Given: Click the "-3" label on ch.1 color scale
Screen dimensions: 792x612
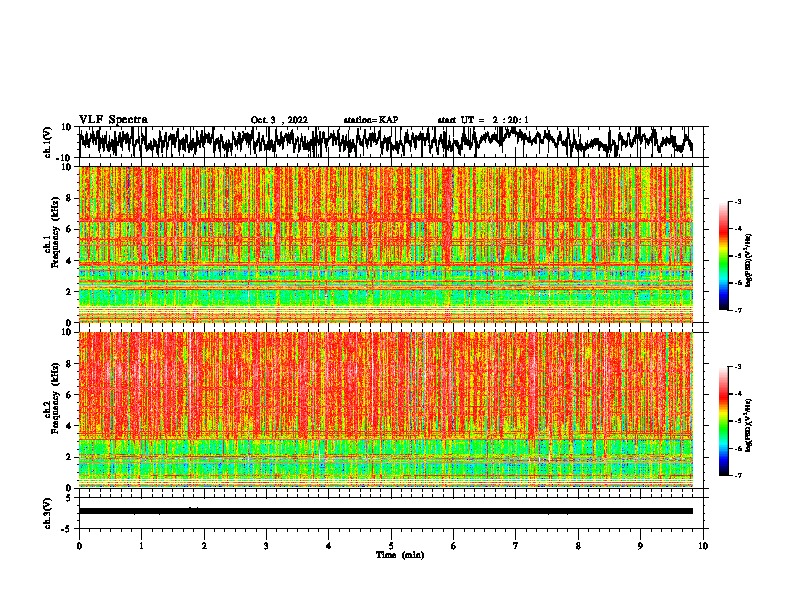Looking at the screenshot, I should (738, 202).
